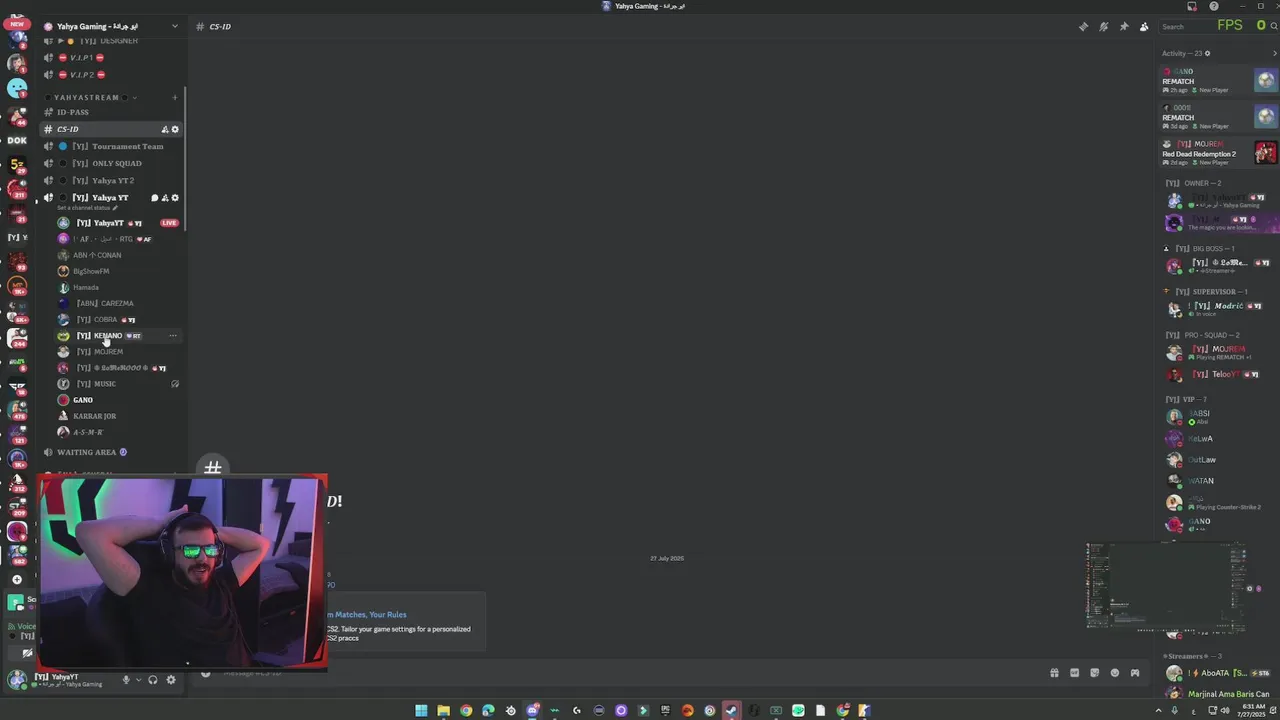Select Modrić in SUPERVISOR members
Image resolution: width=1280 pixels, height=720 pixels.
pyautogui.click(x=1219, y=309)
